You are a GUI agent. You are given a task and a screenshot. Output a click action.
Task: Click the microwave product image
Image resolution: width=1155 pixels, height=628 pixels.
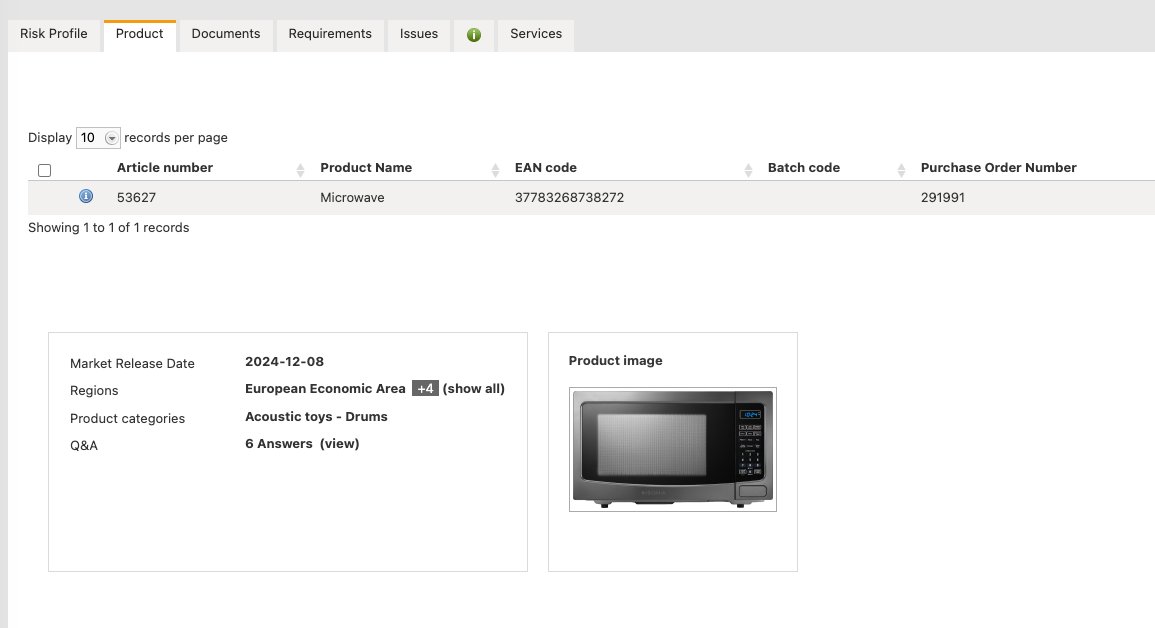point(672,449)
